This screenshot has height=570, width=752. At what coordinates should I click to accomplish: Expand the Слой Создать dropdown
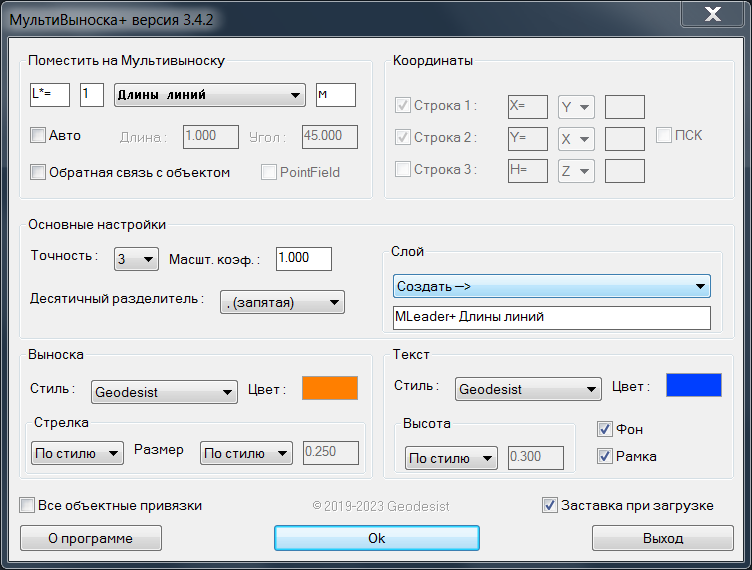pyautogui.click(x=551, y=287)
